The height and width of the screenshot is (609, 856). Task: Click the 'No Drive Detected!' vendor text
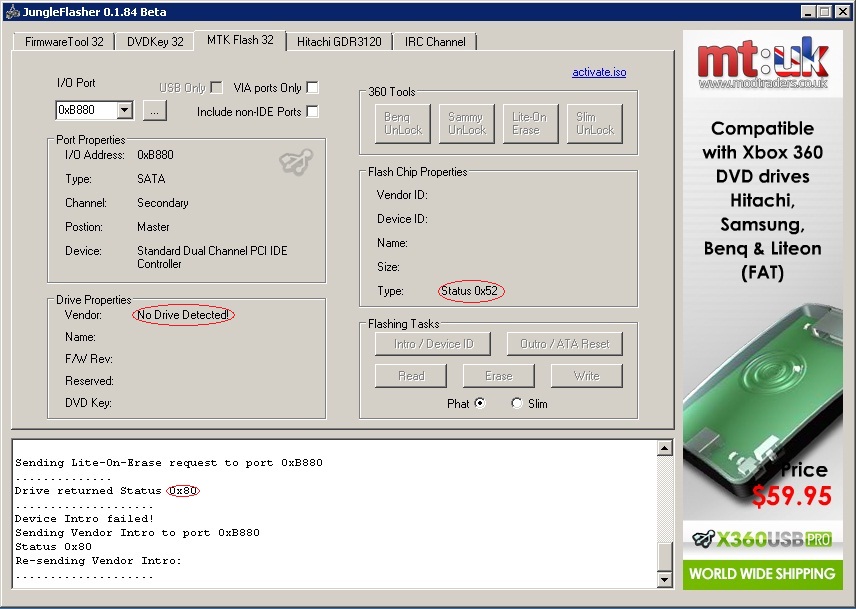(x=183, y=315)
